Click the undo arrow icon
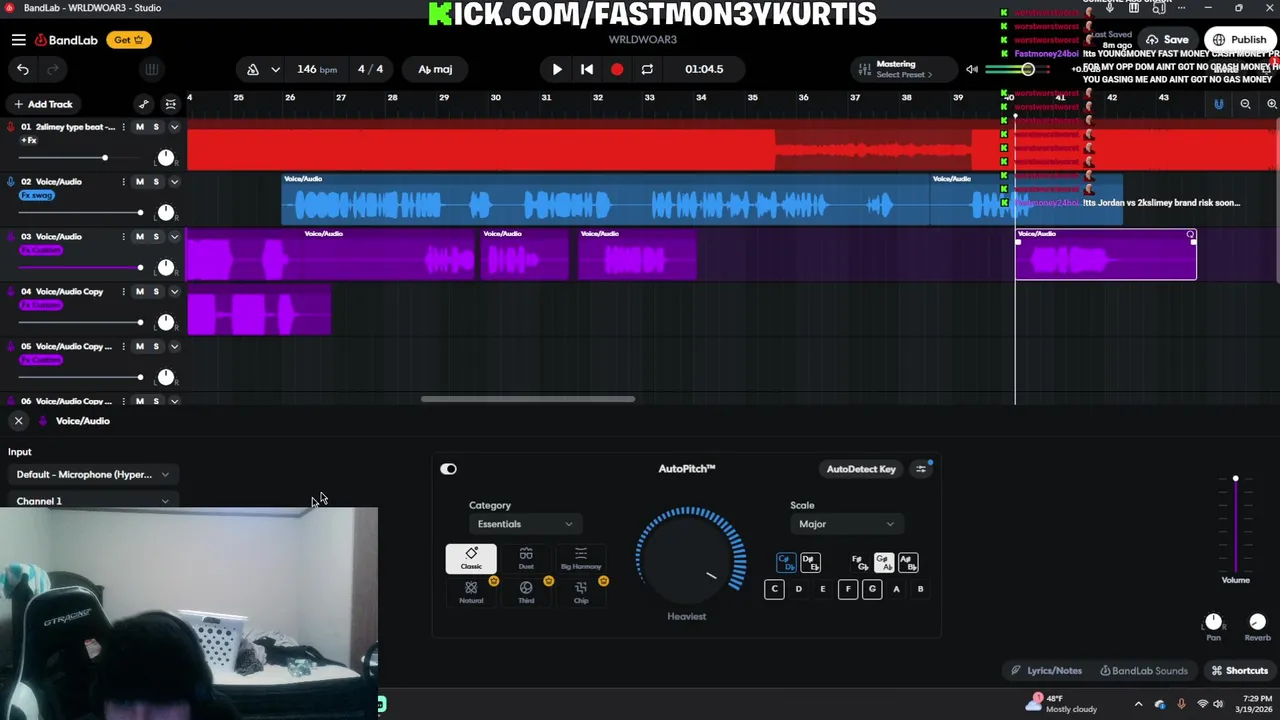 click(23, 69)
